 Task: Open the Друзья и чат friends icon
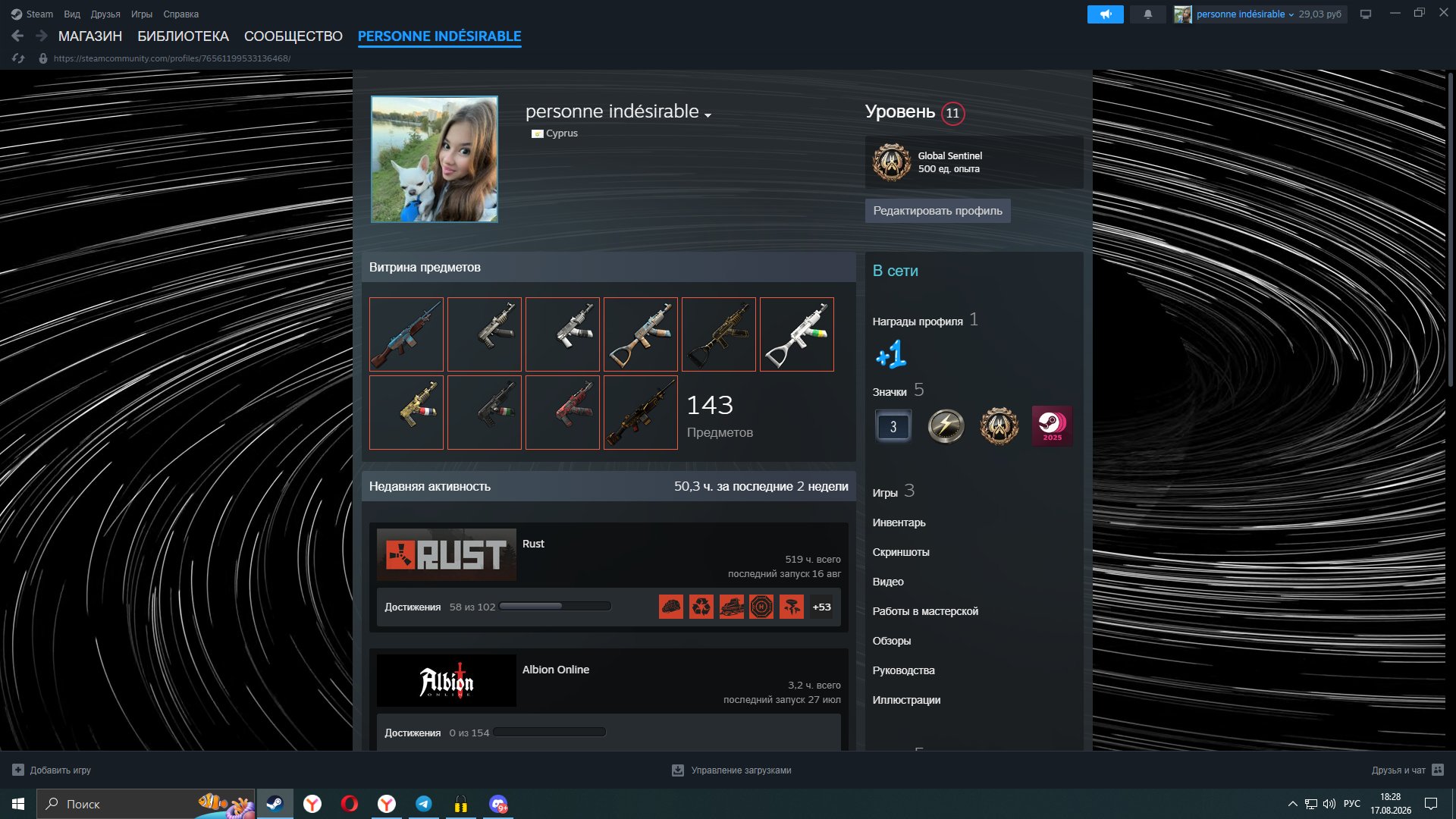(1437, 770)
